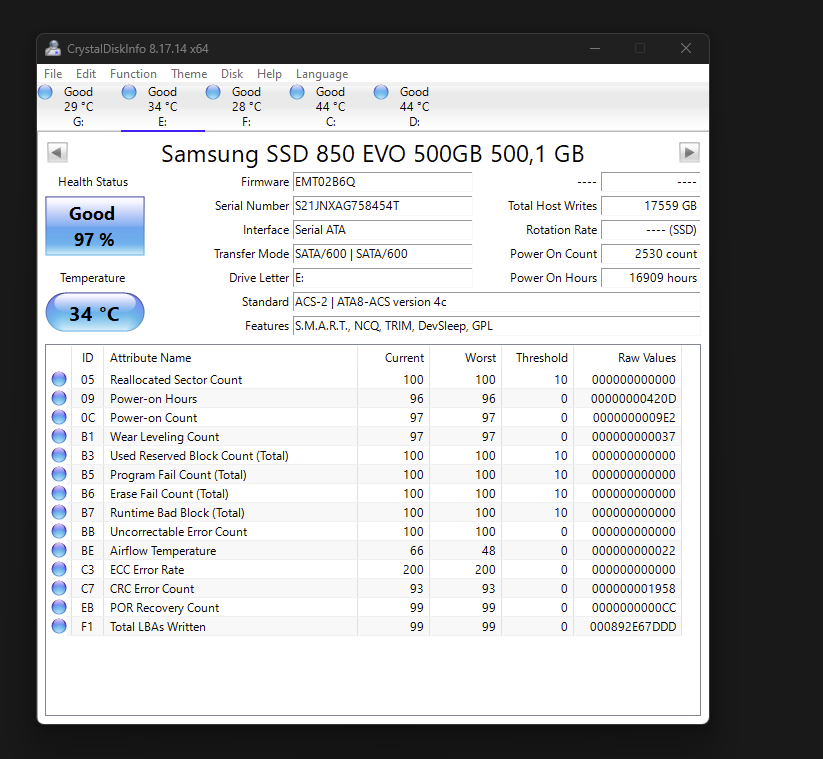Click the status orb for Power-on Count row
This screenshot has width=823, height=759.
[59, 417]
